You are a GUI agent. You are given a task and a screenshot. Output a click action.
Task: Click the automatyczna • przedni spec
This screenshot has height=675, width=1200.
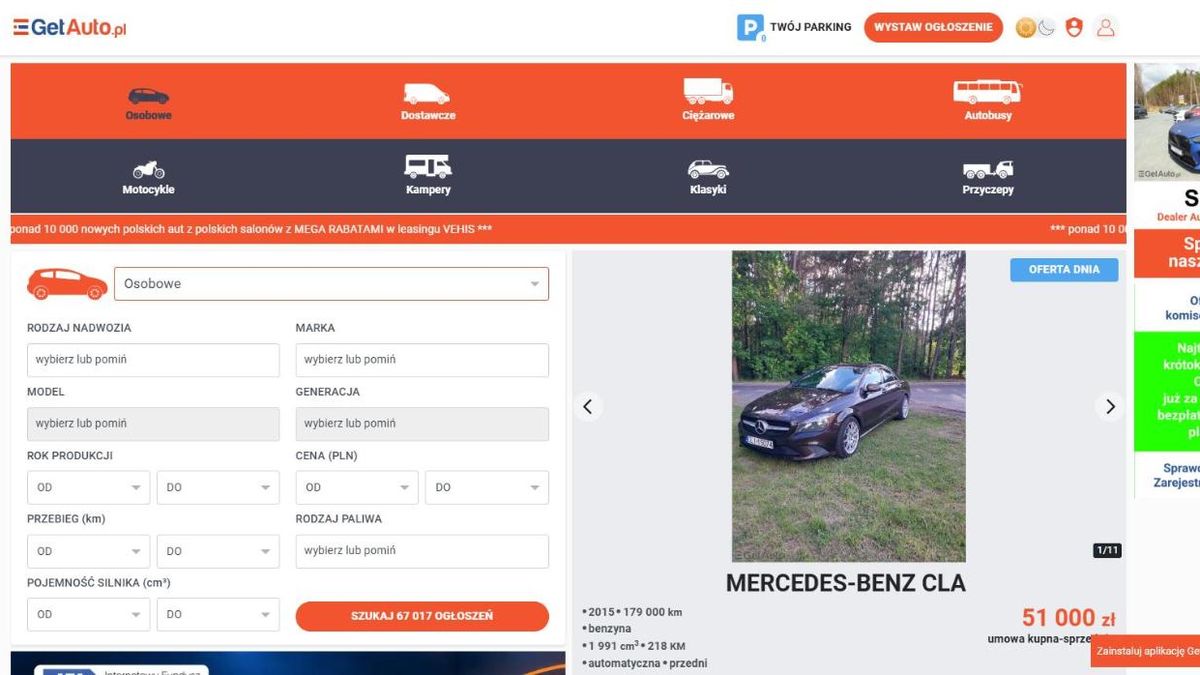tap(645, 663)
